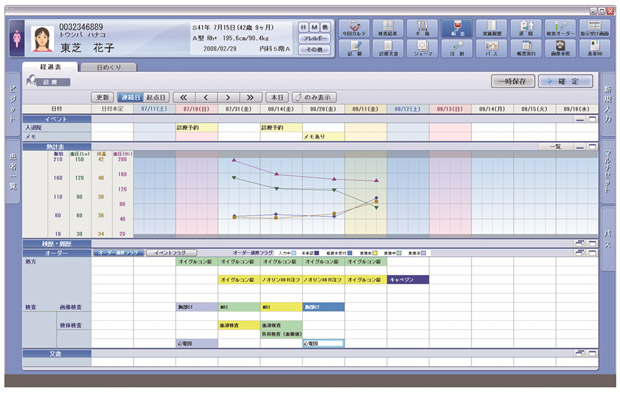Select the 09/11(金) date column header

pos(365,109)
